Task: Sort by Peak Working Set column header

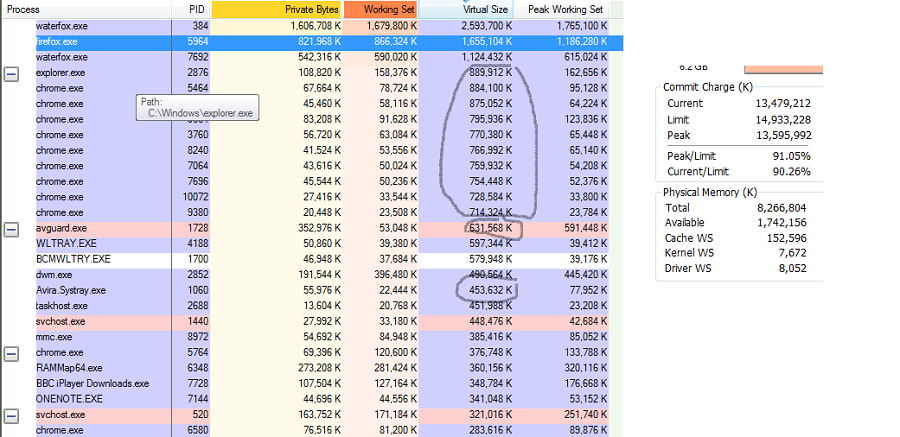Action: (x=561, y=10)
